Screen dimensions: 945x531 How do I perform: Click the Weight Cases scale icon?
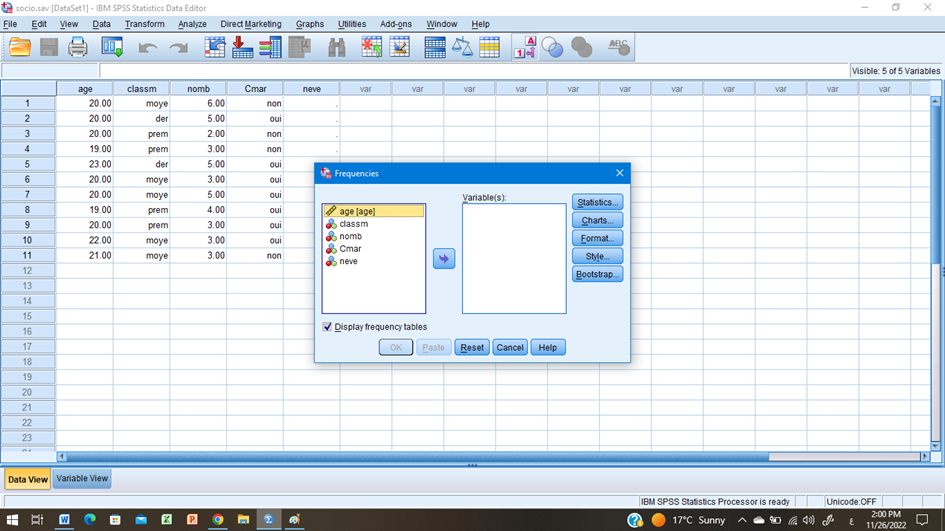tap(462, 47)
